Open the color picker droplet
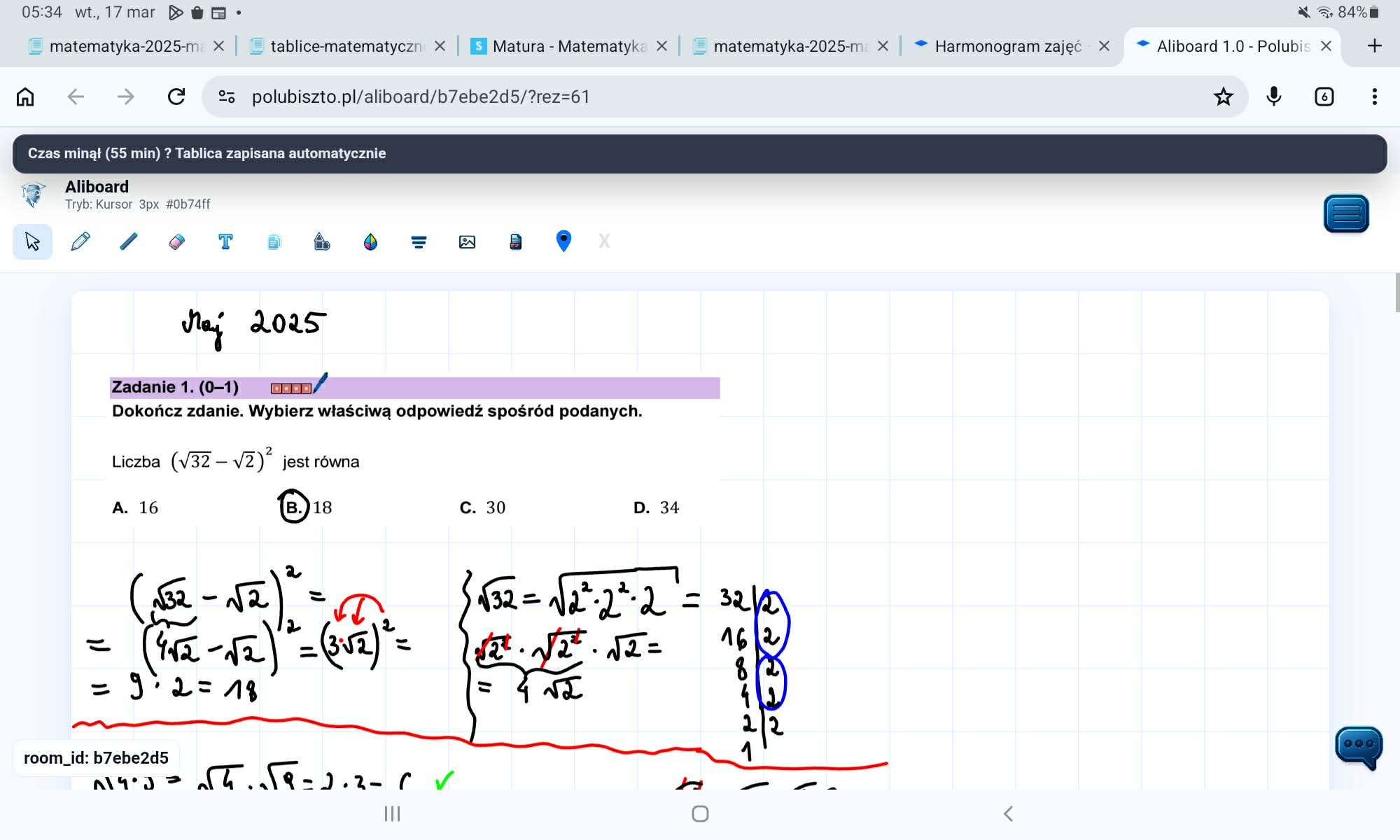This screenshot has height=840, width=1400. pos(370,241)
